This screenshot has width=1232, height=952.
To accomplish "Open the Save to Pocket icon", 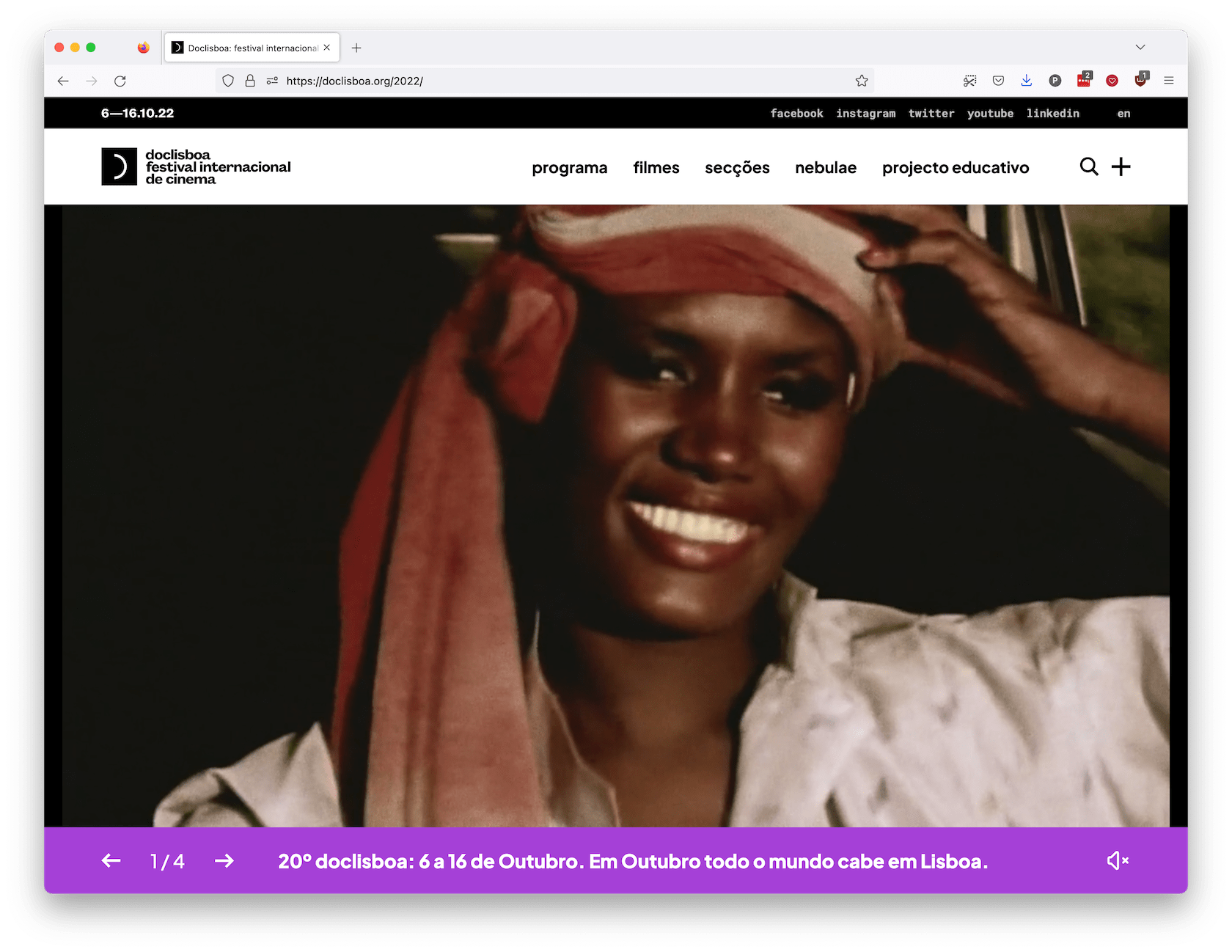I will pos(998,81).
